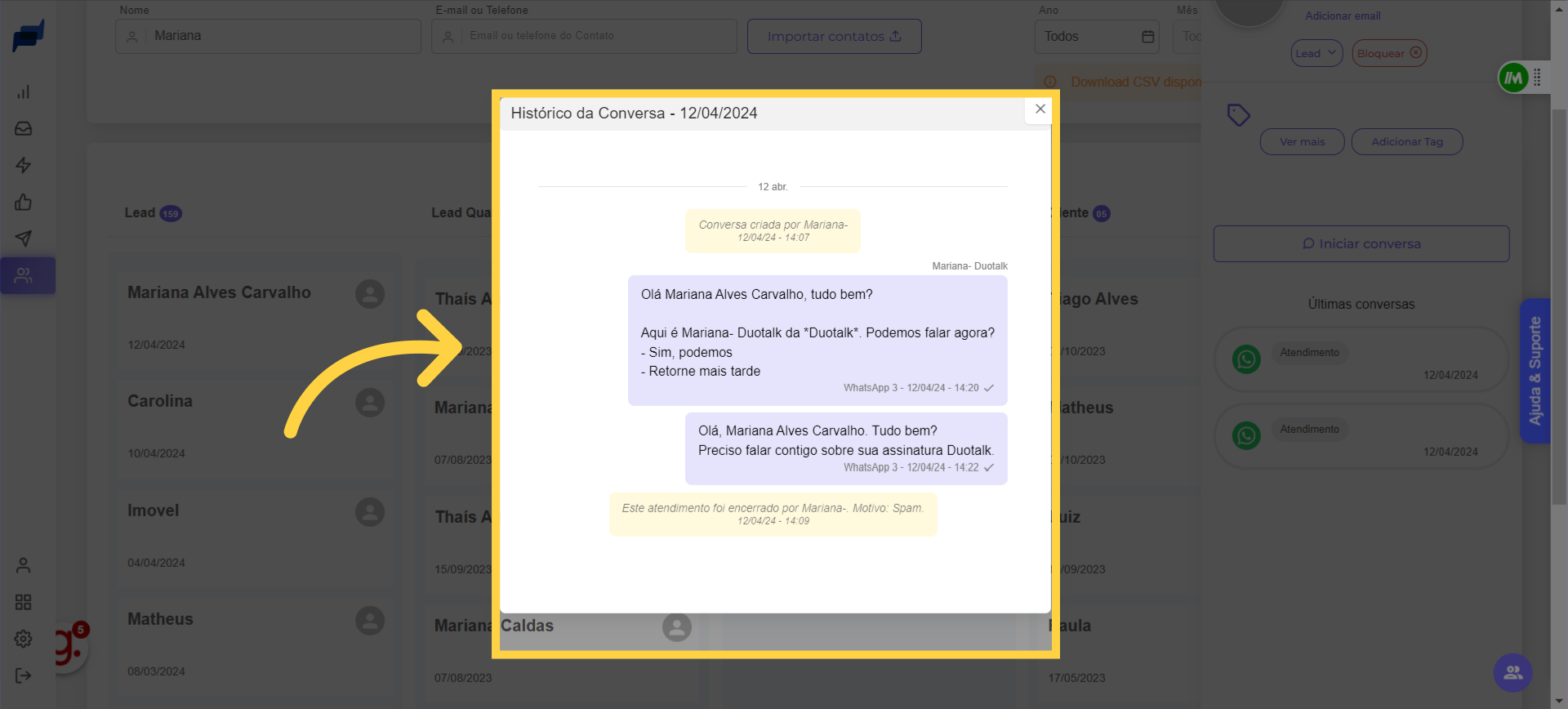Open the thumbs-up sidebar icon
1568x709 pixels.
[24, 203]
